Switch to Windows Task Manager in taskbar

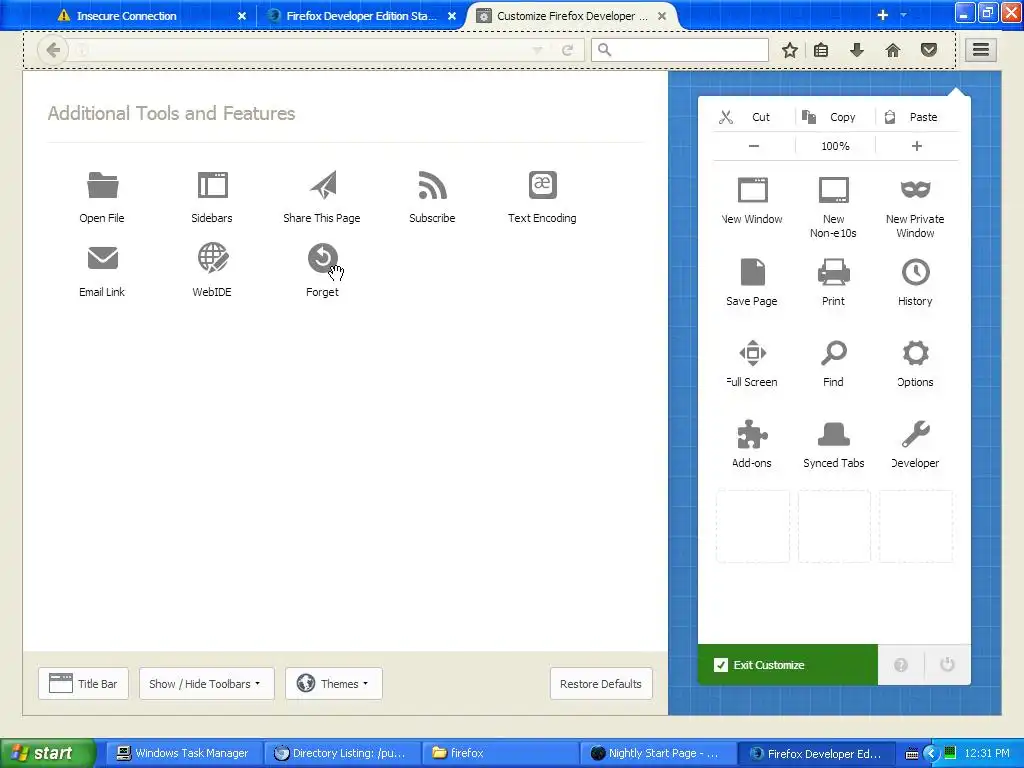click(184, 753)
